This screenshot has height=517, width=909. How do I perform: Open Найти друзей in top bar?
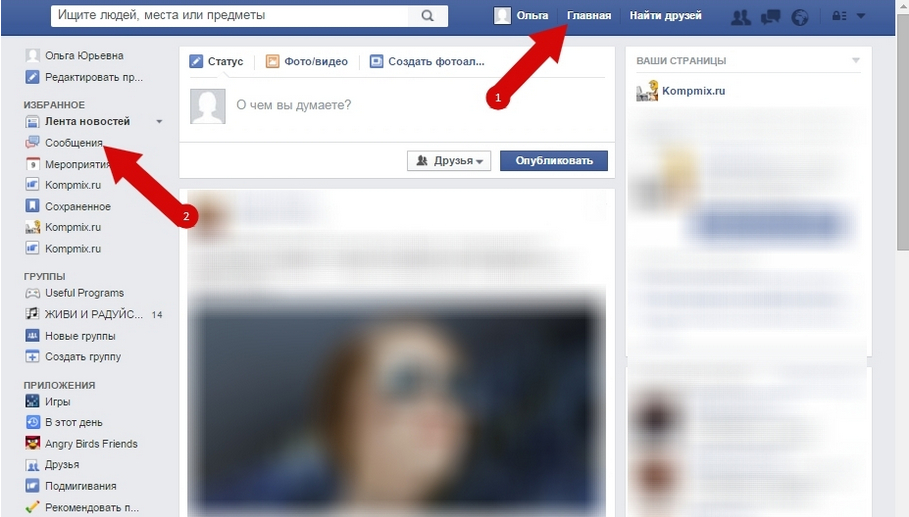666,16
